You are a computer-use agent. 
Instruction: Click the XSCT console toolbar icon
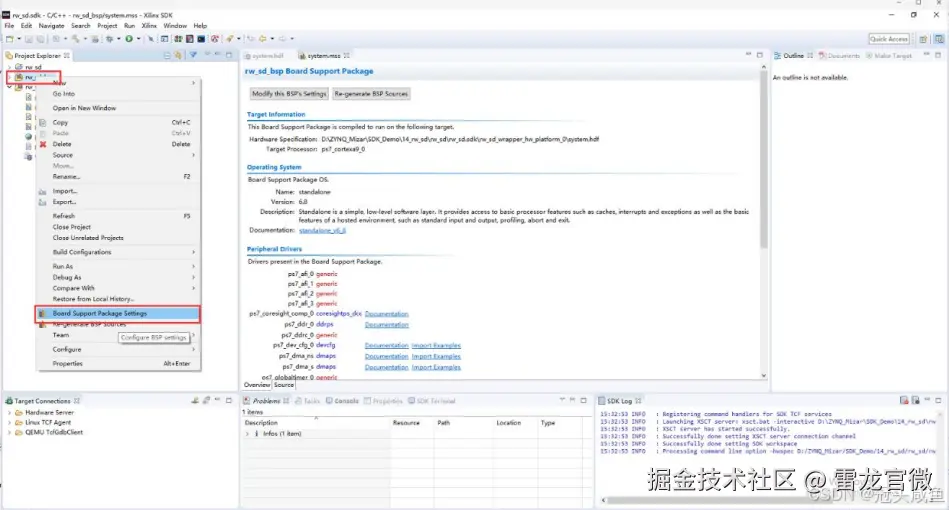click(201, 39)
